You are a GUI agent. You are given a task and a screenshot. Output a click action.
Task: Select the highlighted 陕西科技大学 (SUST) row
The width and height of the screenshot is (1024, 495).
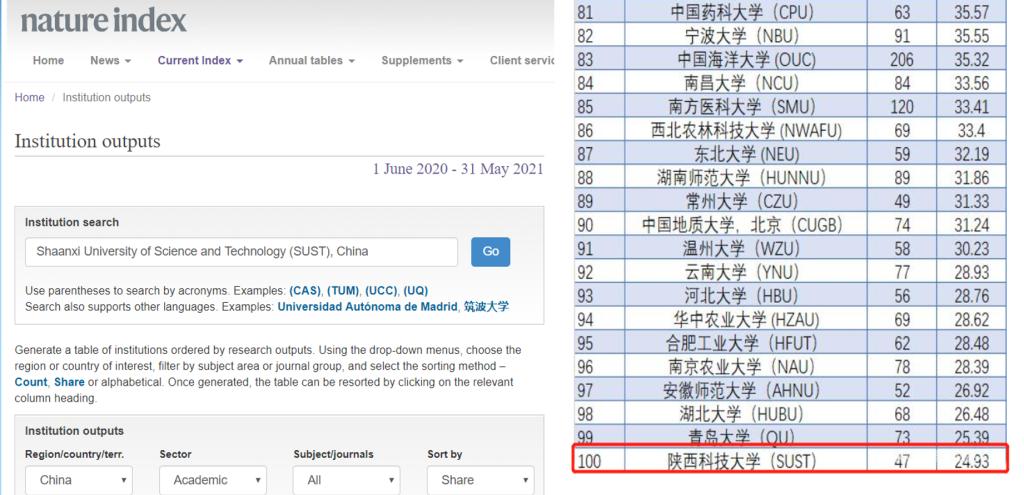pos(790,461)
